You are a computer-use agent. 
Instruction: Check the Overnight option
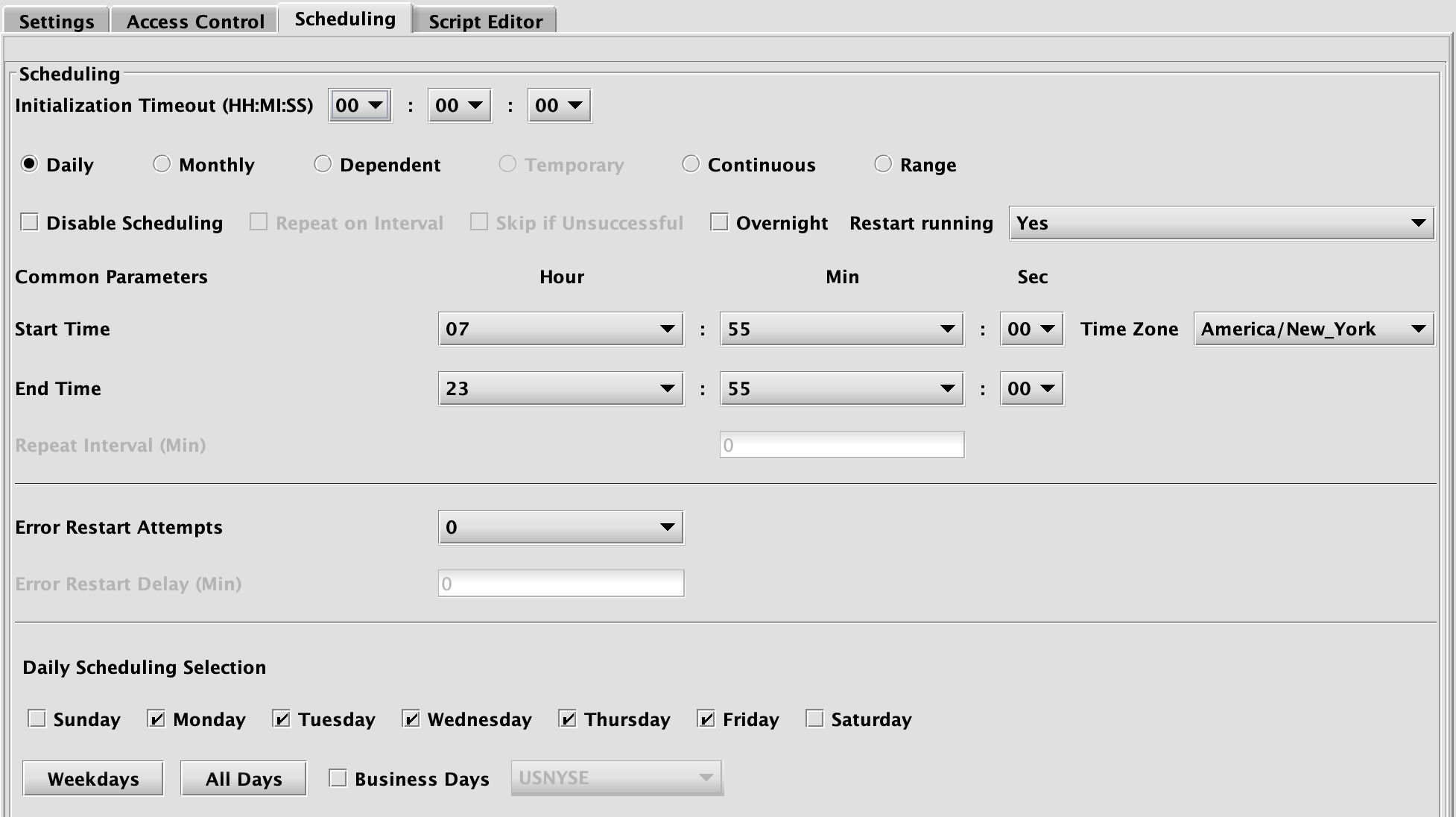(x=719, y=222)
